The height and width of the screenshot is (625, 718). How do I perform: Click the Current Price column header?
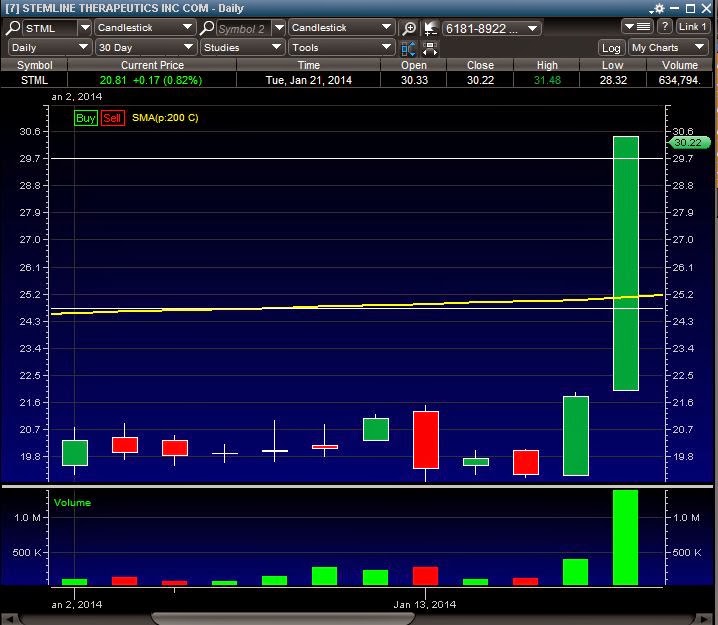[152, 65]
